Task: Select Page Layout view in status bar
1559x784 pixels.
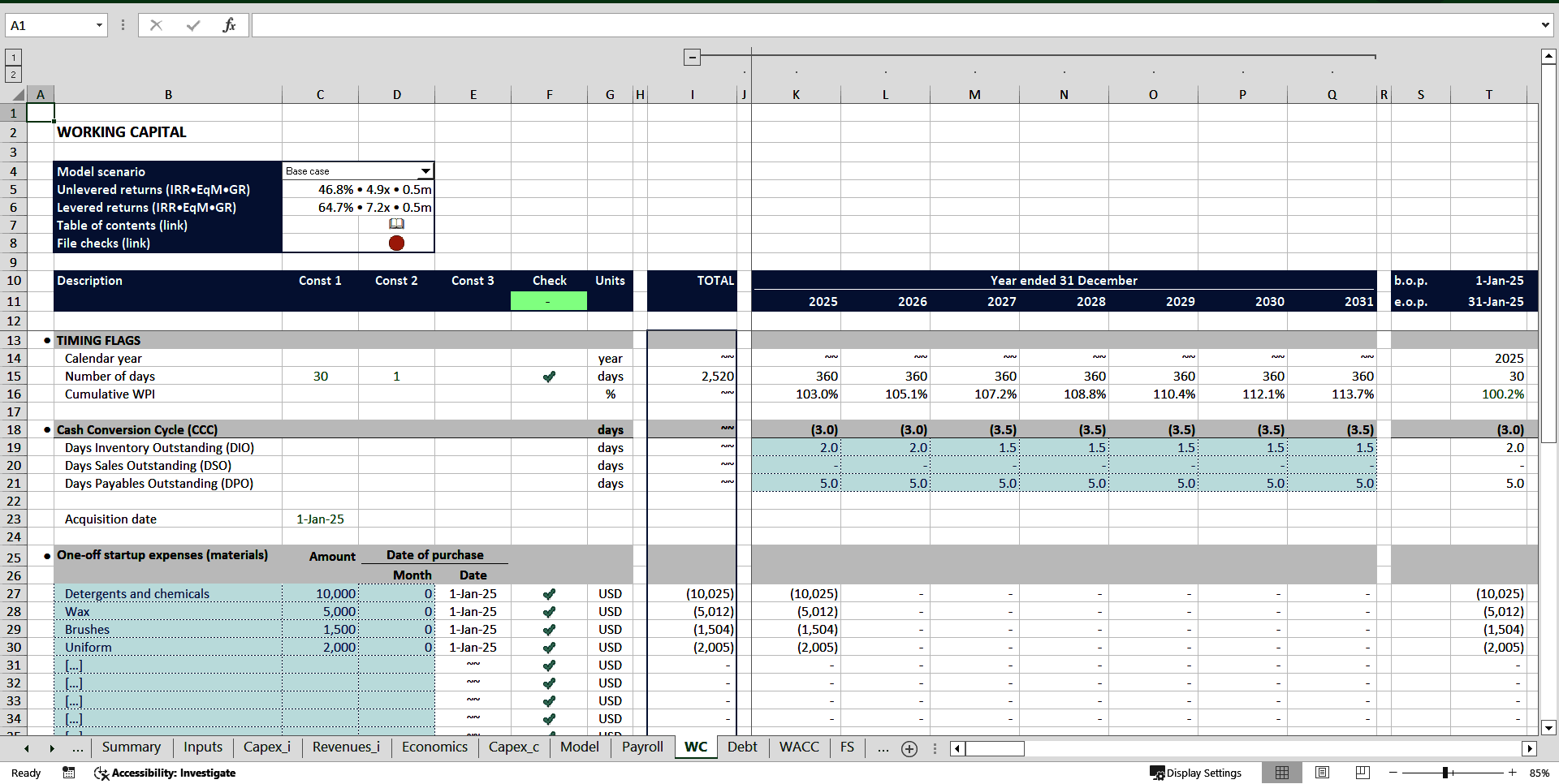Action: [1323, 773]
